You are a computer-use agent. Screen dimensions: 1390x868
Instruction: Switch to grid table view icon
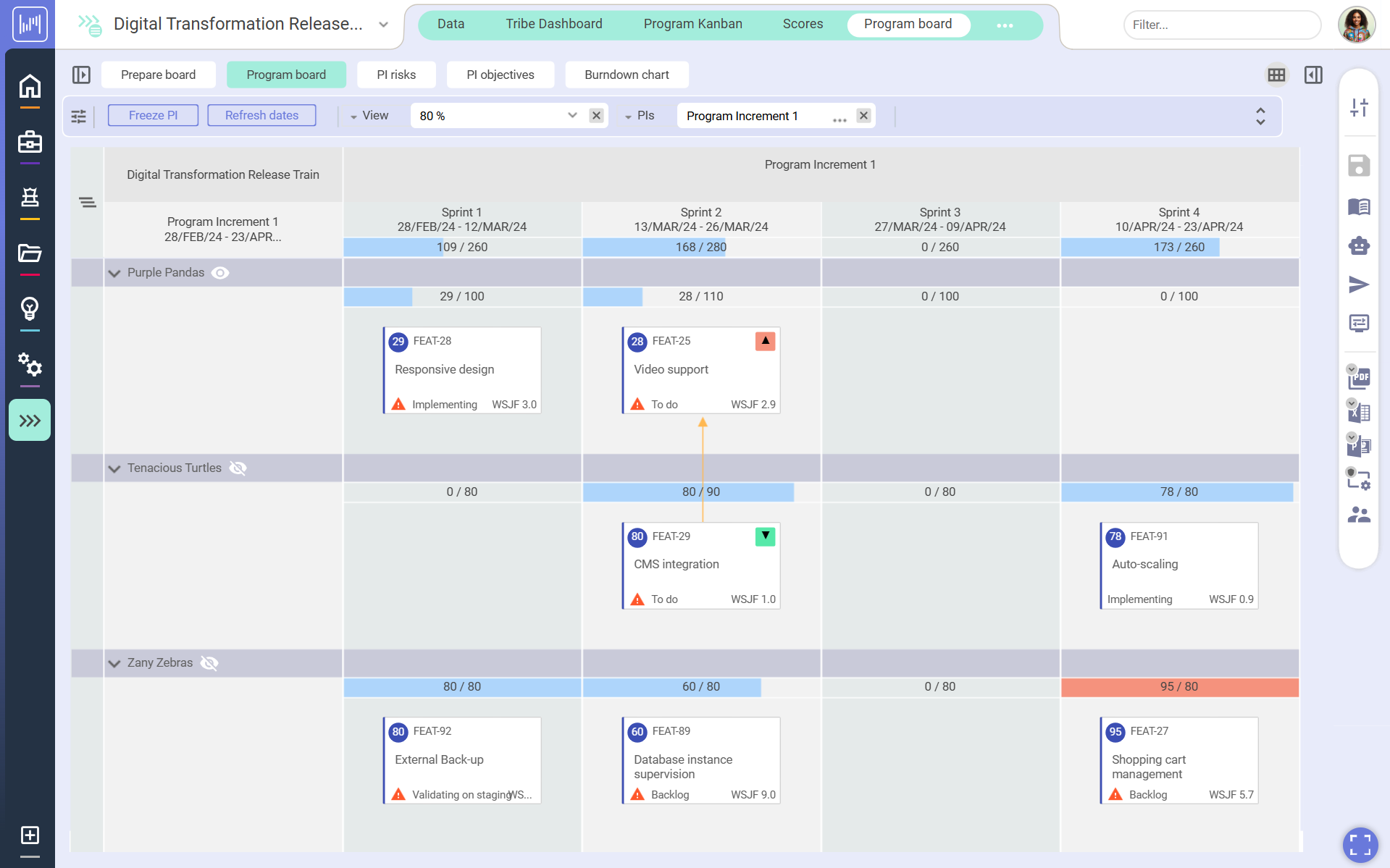click(1276, 75)
